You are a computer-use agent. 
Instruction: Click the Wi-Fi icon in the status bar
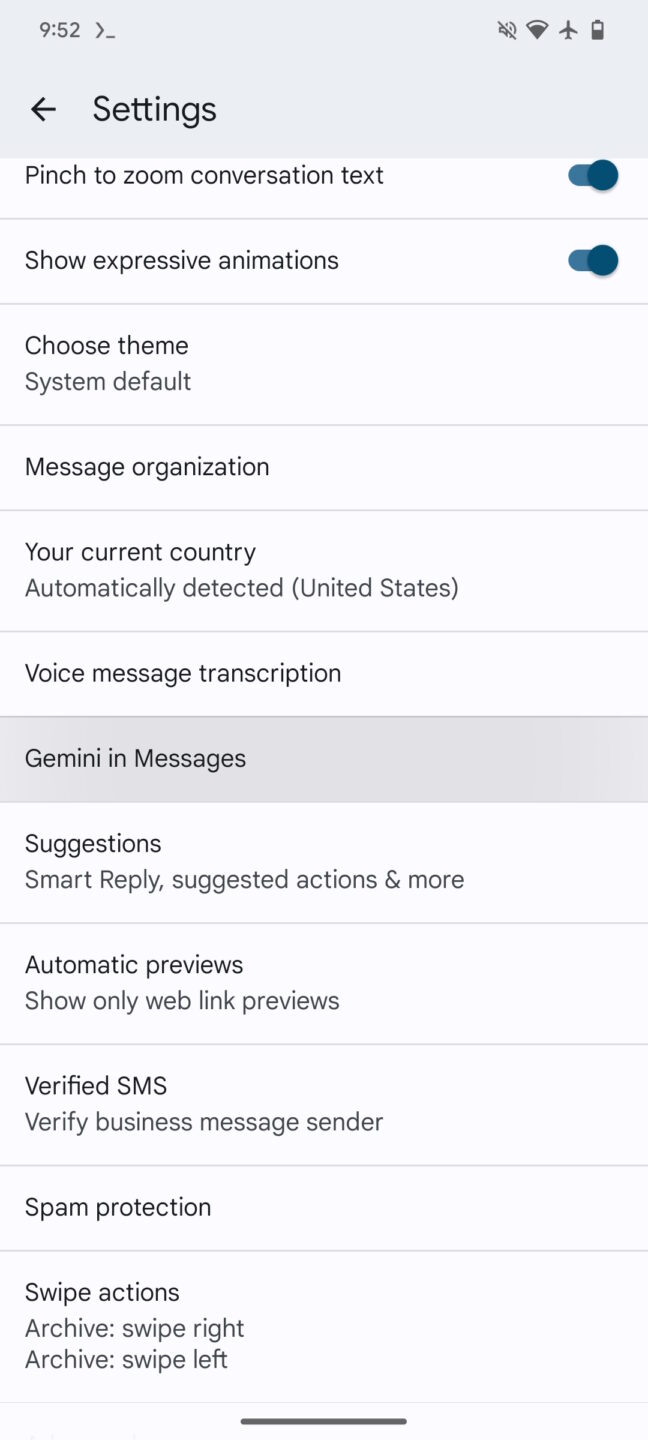coord(537,30)
